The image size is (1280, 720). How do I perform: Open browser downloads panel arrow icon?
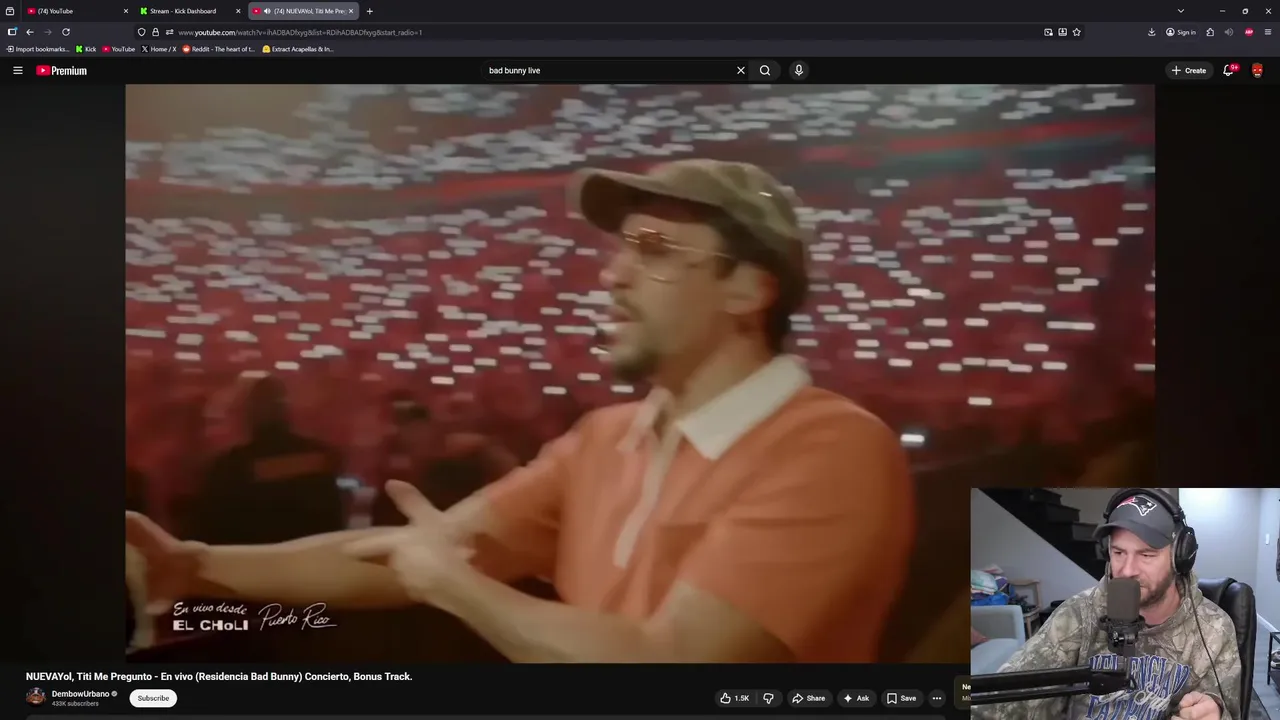[1152, 32]
